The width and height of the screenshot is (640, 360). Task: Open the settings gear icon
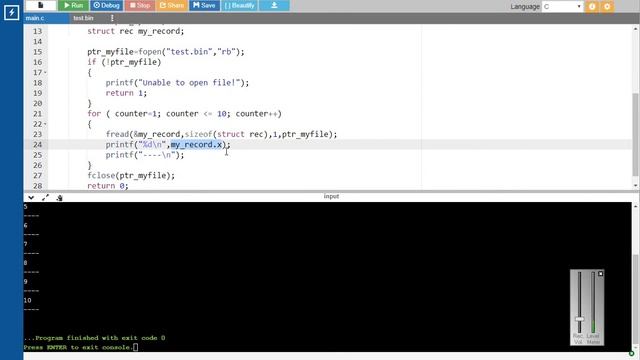pyautogui.click(x=607, y=7)
